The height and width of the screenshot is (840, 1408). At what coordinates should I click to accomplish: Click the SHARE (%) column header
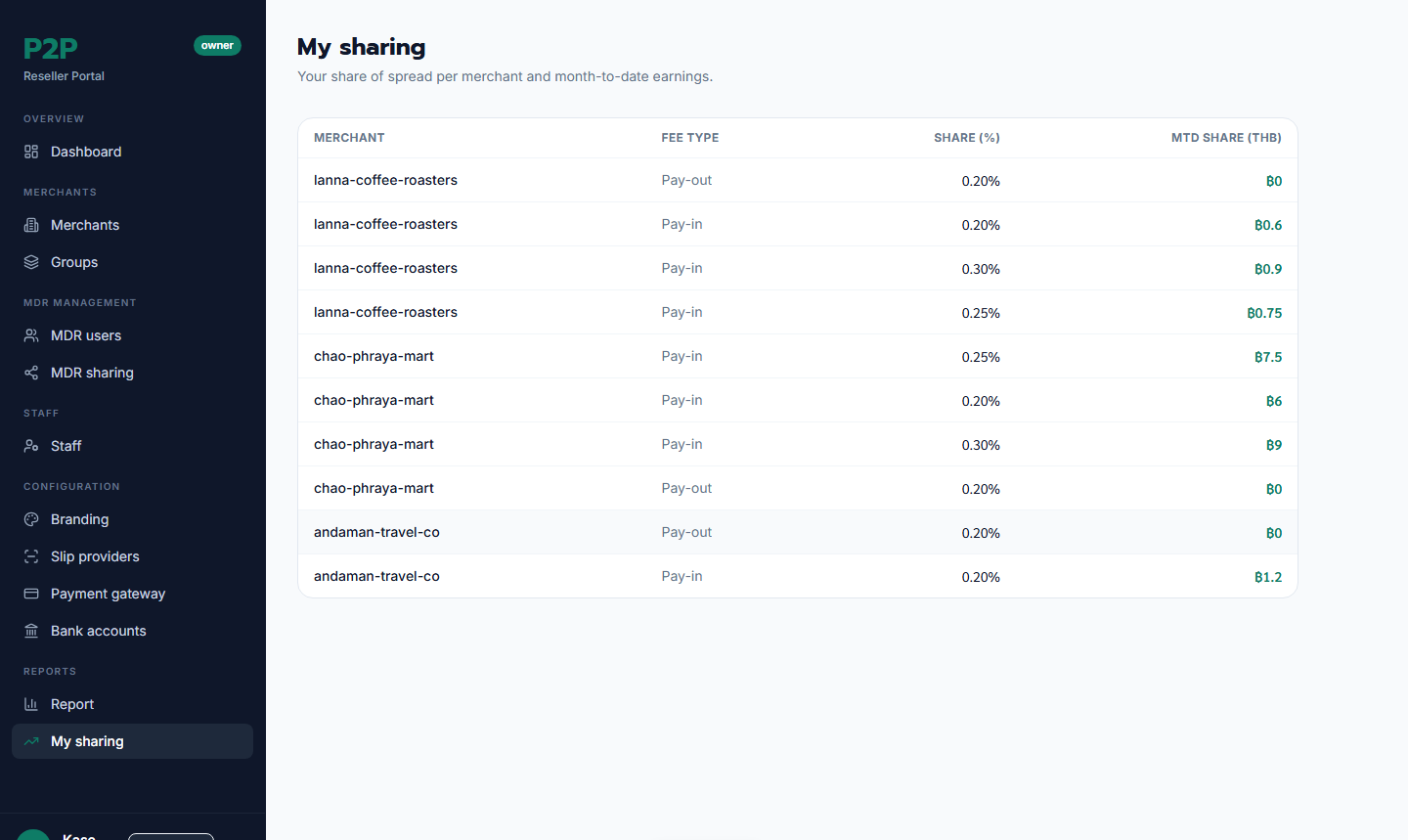(x=966, y=138)
